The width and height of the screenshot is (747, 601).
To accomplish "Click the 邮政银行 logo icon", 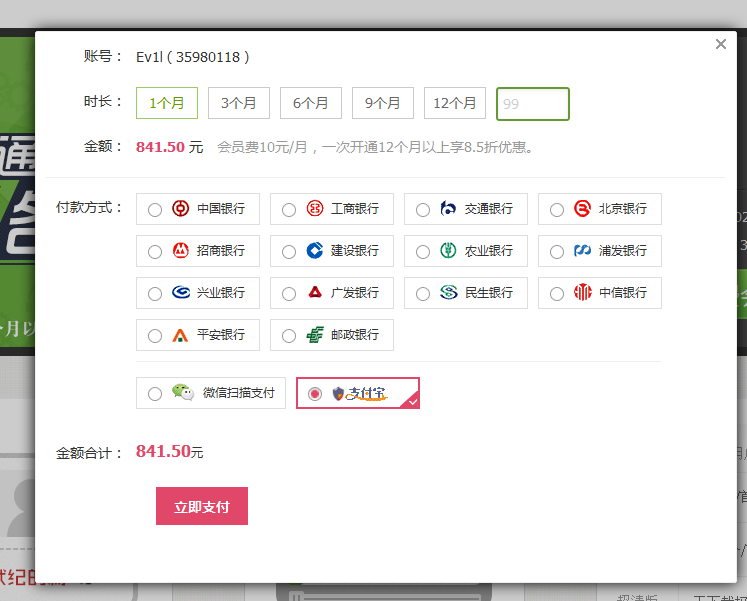I will (315, 335).
